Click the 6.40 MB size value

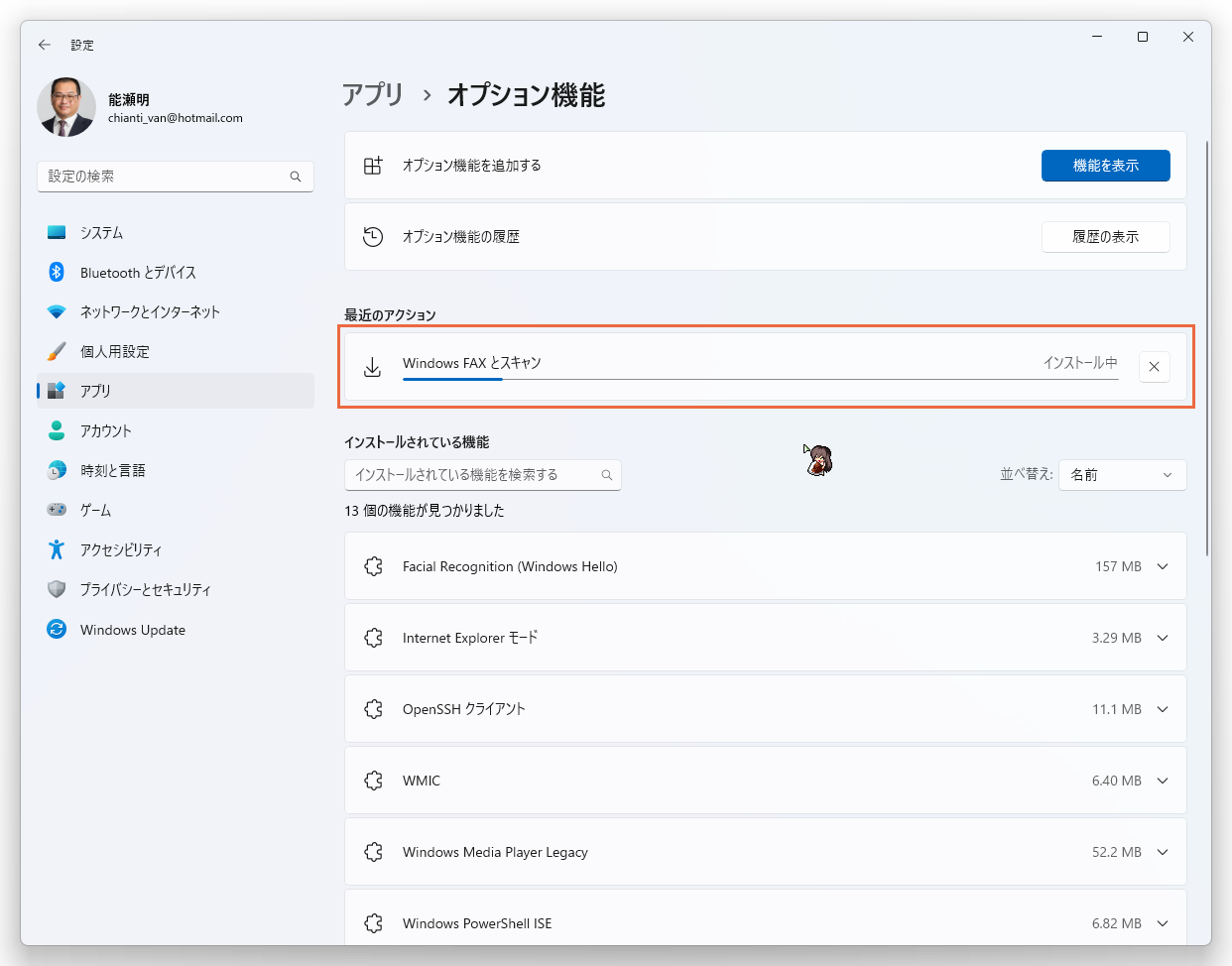click(x=1117, y=781)
